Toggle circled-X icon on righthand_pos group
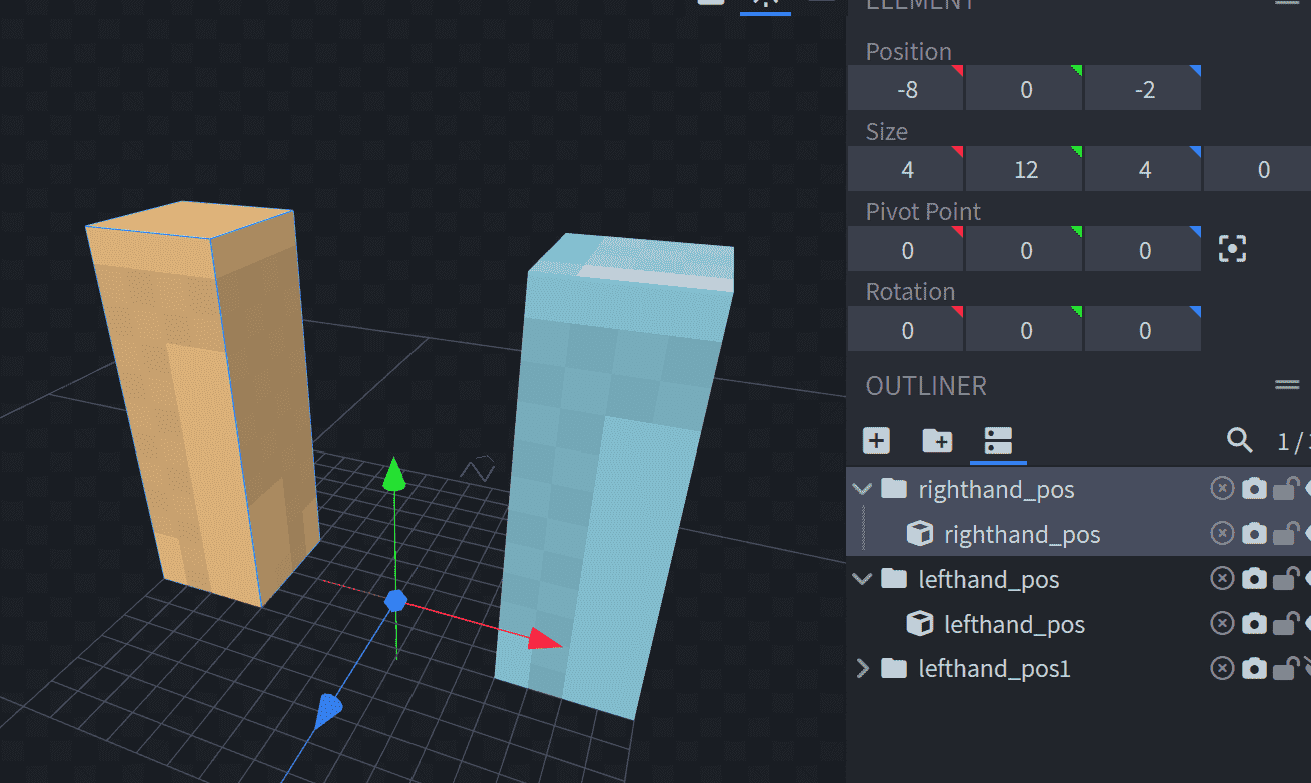 click(x=1222, y=488)
